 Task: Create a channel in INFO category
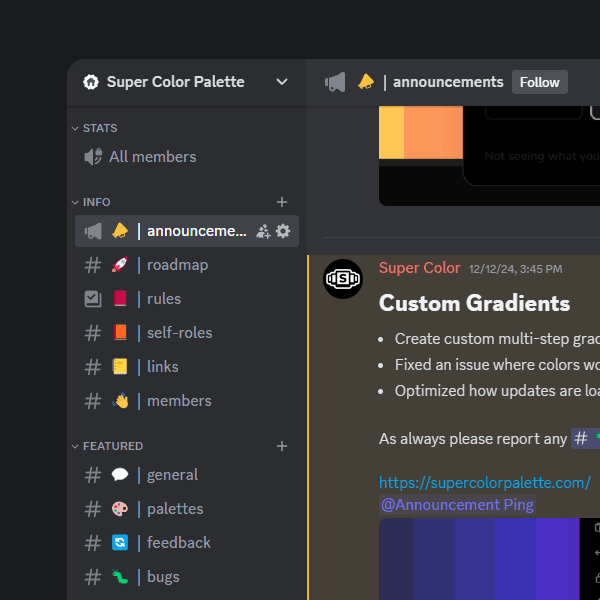coord(282,202)
